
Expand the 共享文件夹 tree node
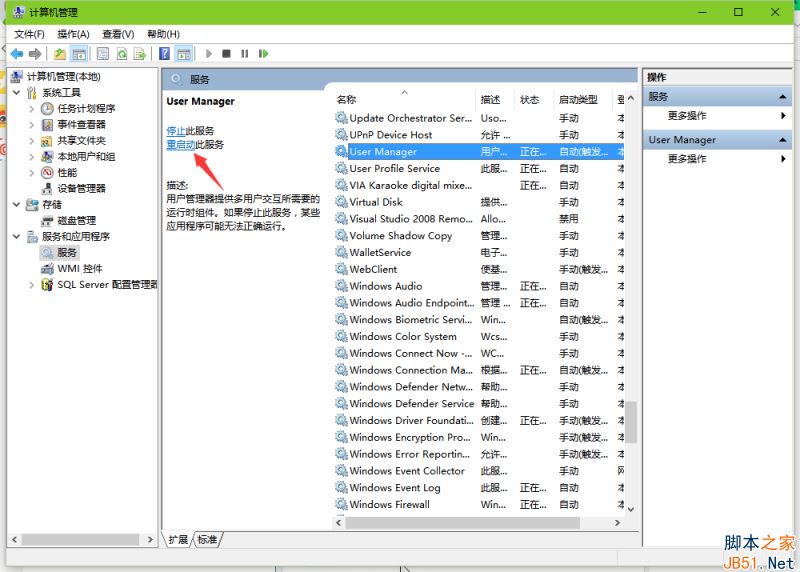pos(32,140)
